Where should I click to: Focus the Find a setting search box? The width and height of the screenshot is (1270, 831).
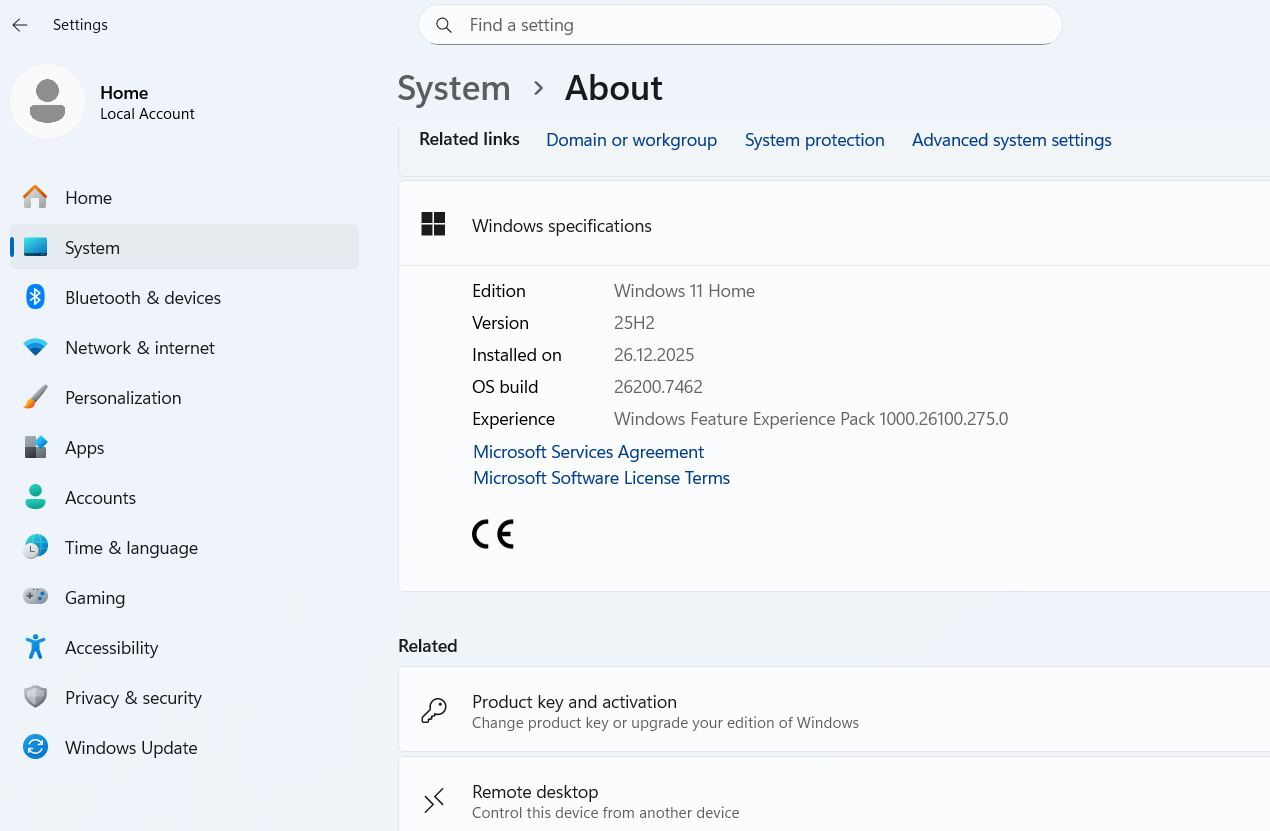tap(740, 25)
